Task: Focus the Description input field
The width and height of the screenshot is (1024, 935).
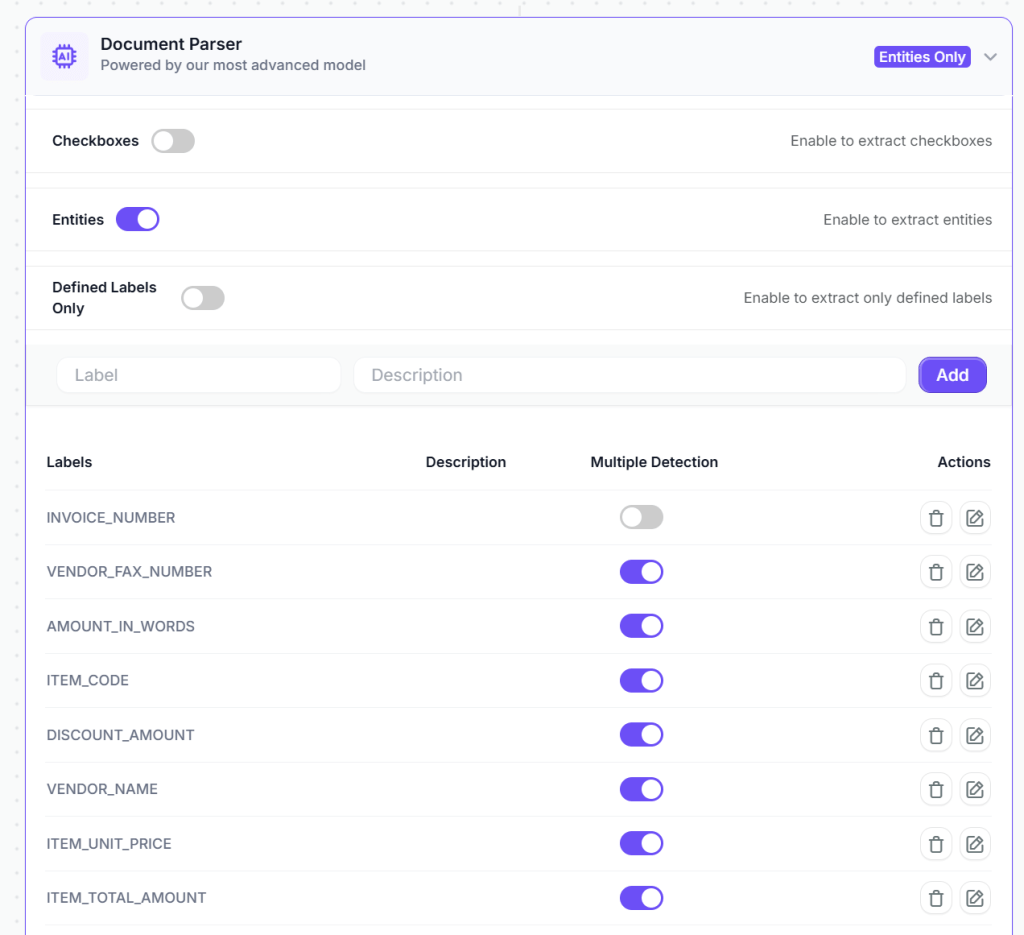Action: click(629, 375)
